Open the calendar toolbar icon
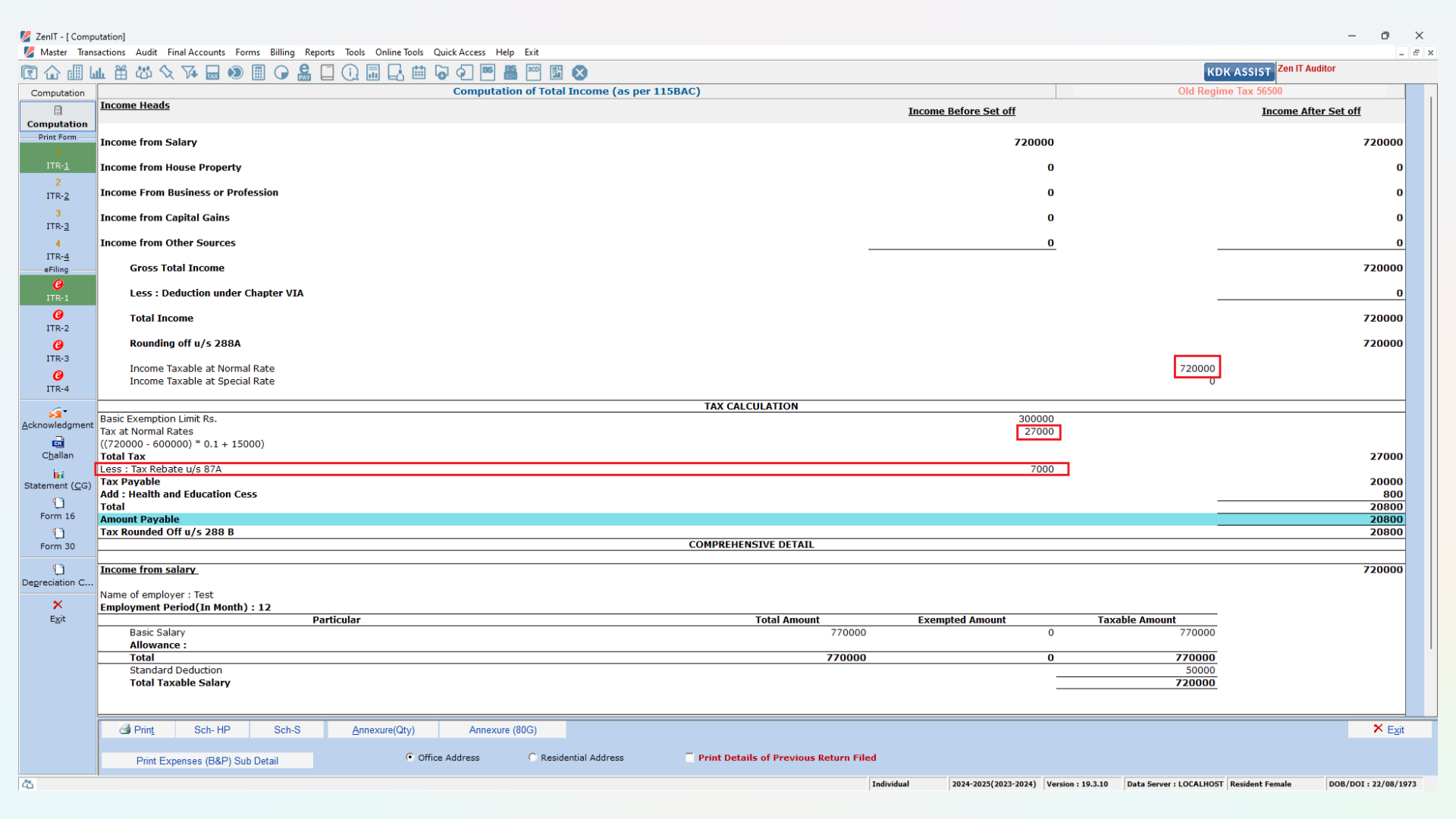 [x=419, y=73]
